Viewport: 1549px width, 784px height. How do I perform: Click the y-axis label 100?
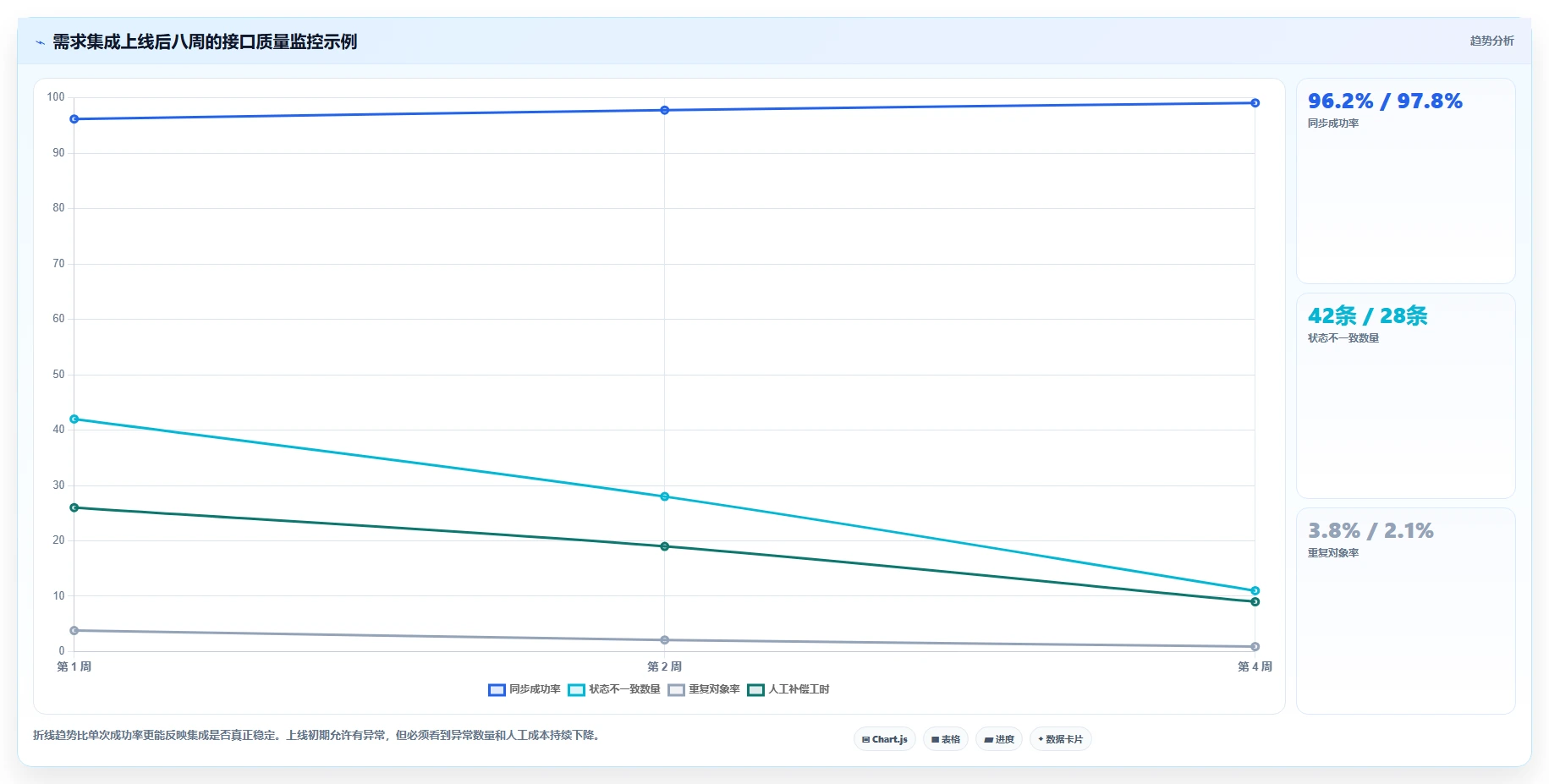(x=56, y=97)
